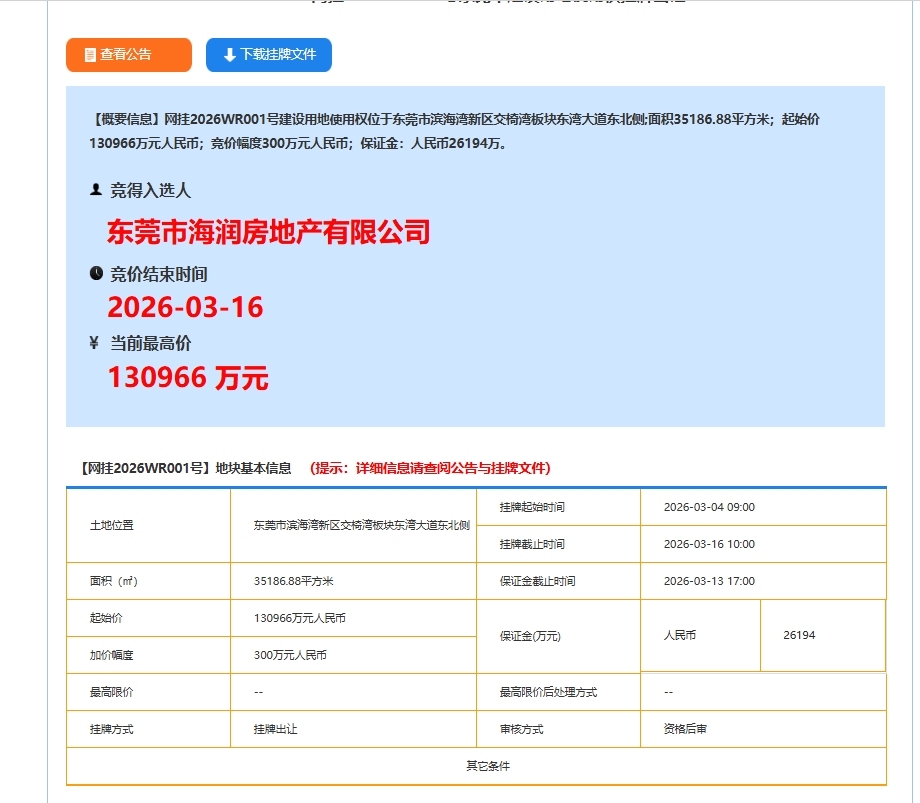Click listing start time 2026-03-04 09:00
The width and height of the screenshot is (920, 803).
pyautogui.click(x=709, y=507)
